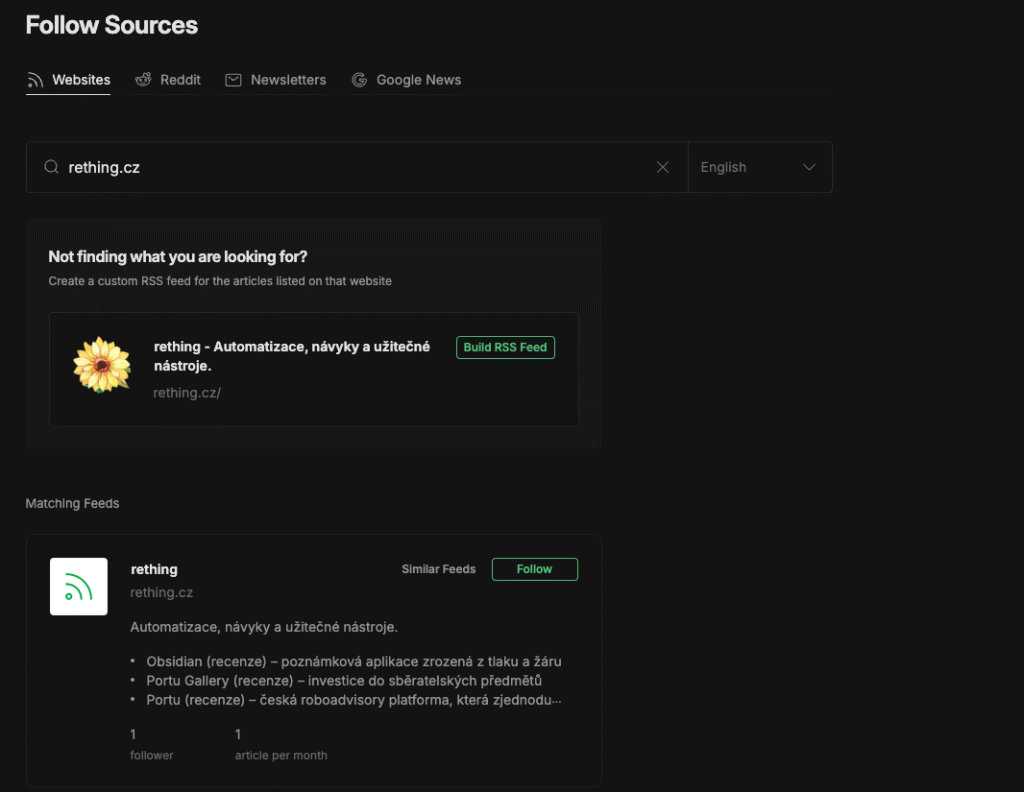Viewport: 1024px width, 792px height.
Task: Focus the search field containing rething.cz
Action: pos(357,167)
